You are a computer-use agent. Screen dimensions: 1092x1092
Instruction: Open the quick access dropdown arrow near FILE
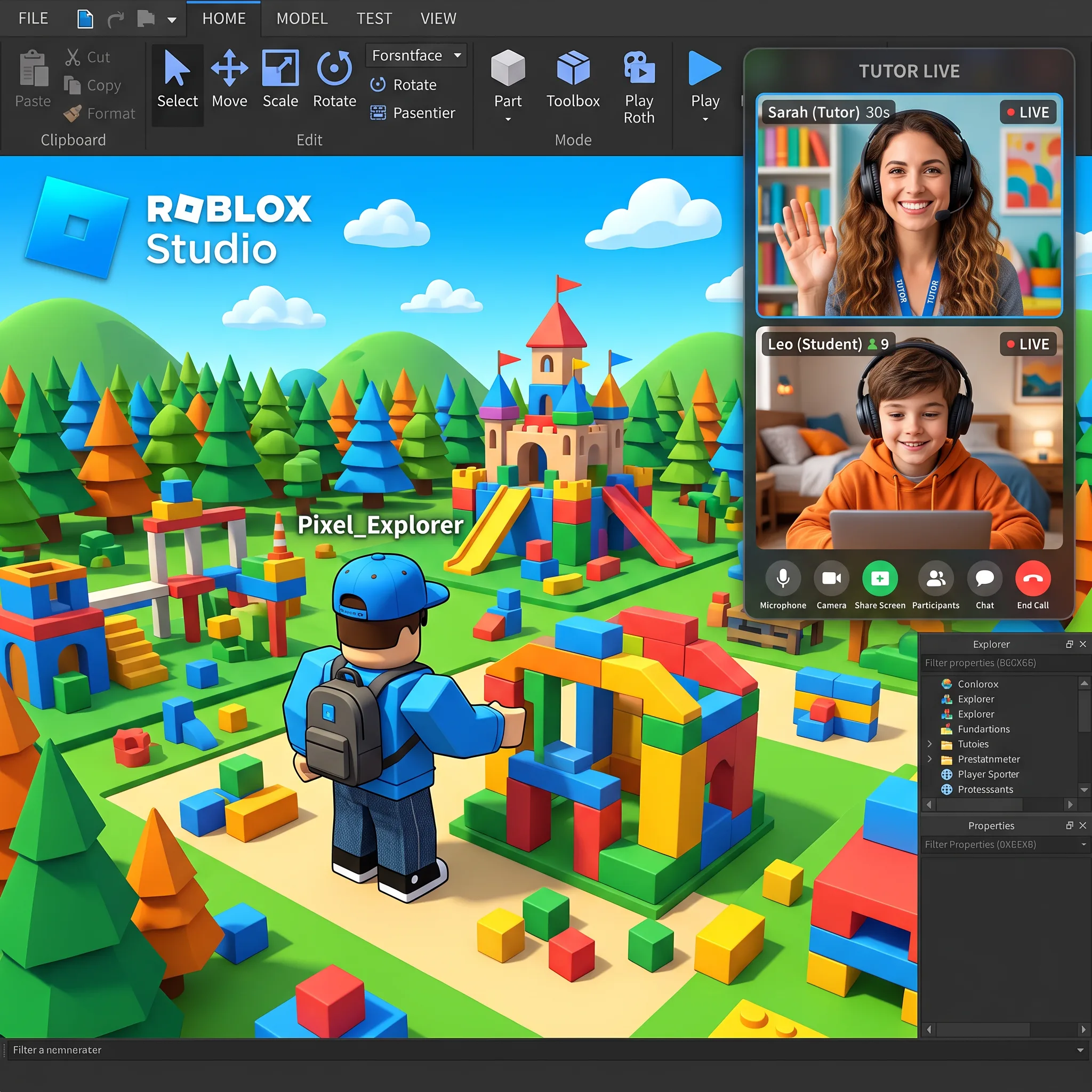pyautogui.click(x=172, y=20)
